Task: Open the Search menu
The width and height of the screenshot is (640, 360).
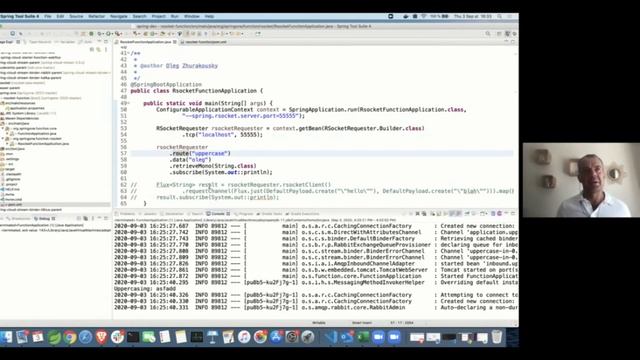Action: pos(140,16)
